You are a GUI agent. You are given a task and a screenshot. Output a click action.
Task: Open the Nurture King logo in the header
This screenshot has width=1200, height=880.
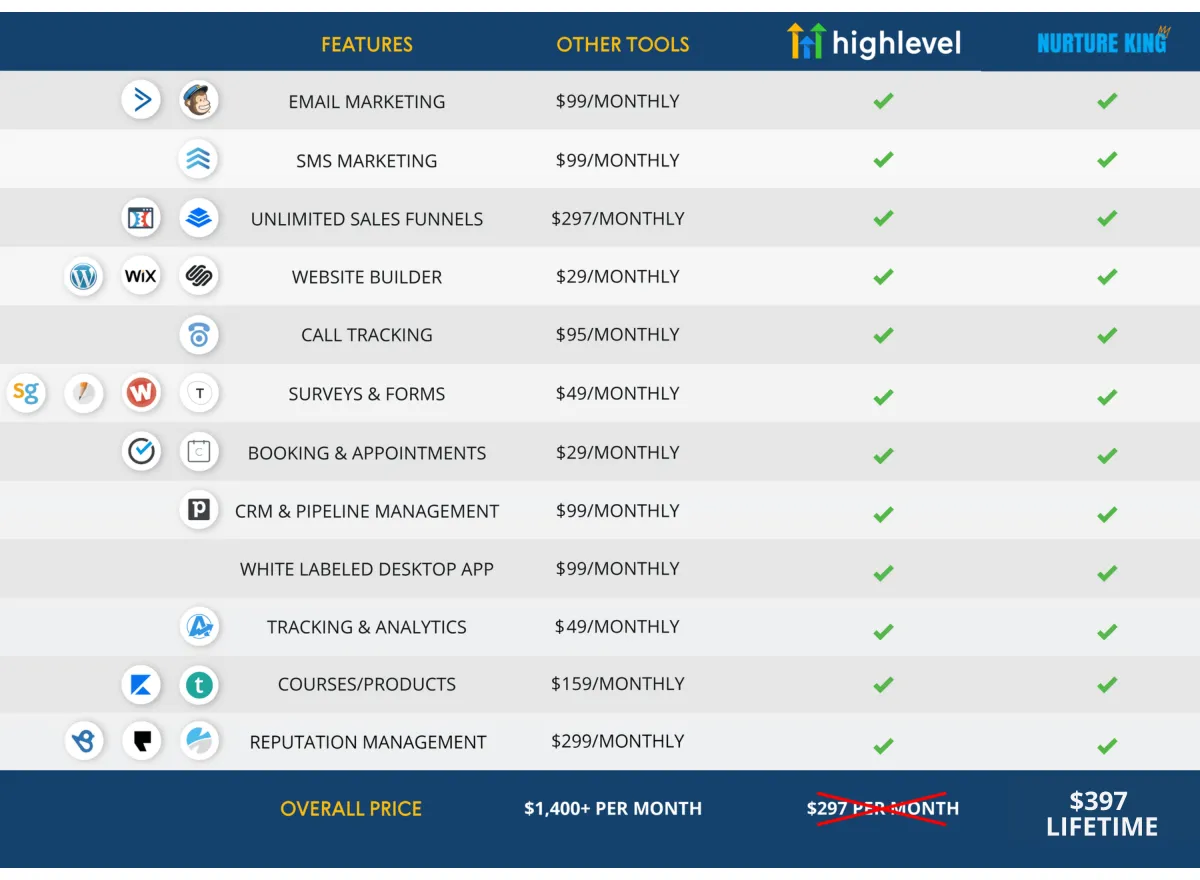[x=1103, y=40]
